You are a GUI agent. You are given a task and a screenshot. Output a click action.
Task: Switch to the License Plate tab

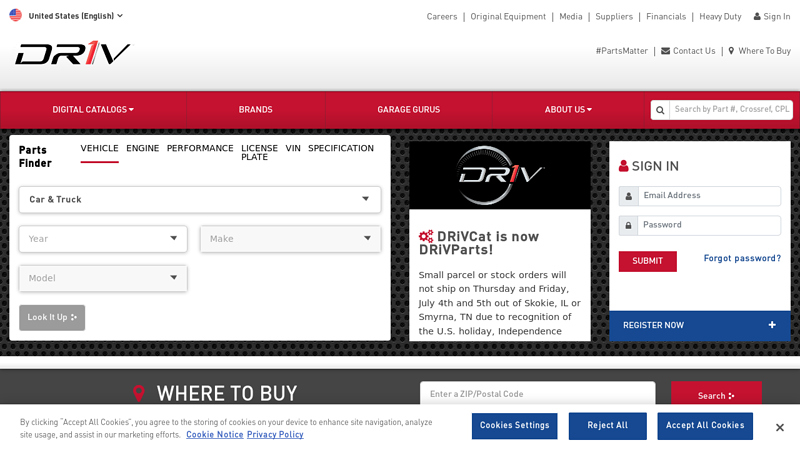(259, 153)
